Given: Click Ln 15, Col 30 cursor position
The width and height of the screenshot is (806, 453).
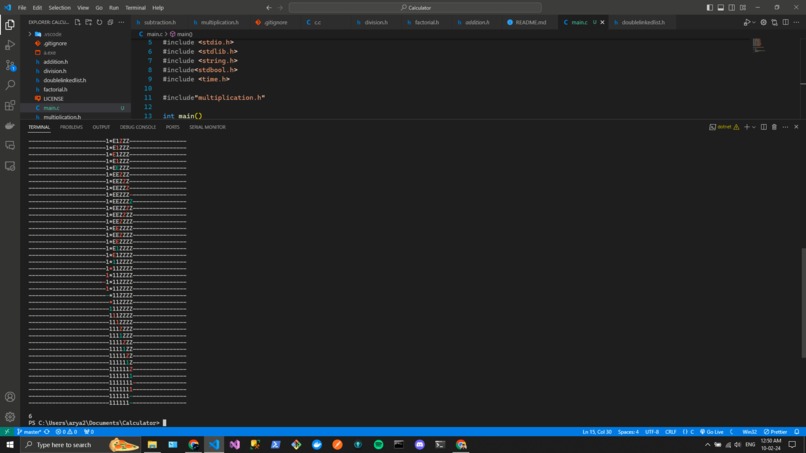Looking at the screenshot, I should click(597, 432).
